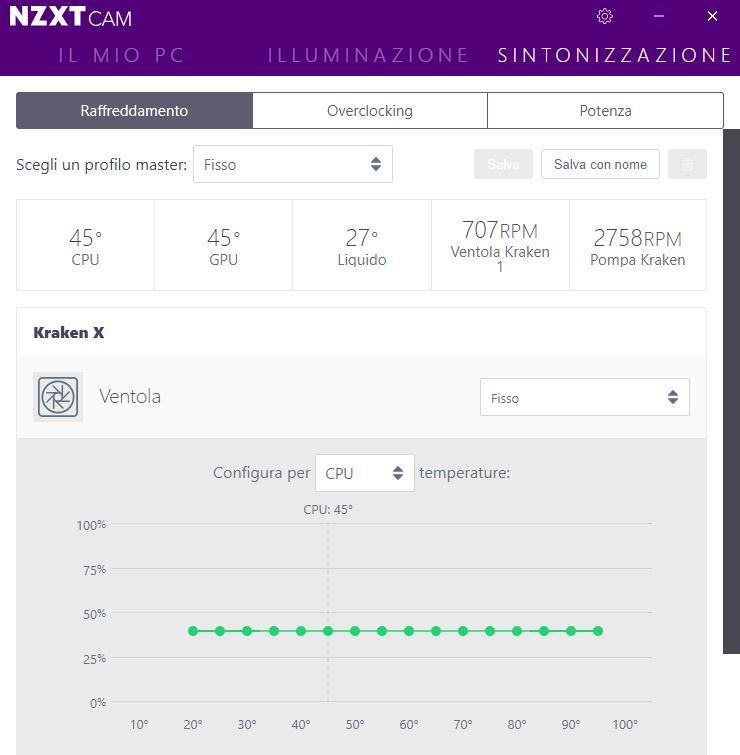This screenshot has height=755, width=740.
Task: Click the Salva button
Action: (503, 164)
